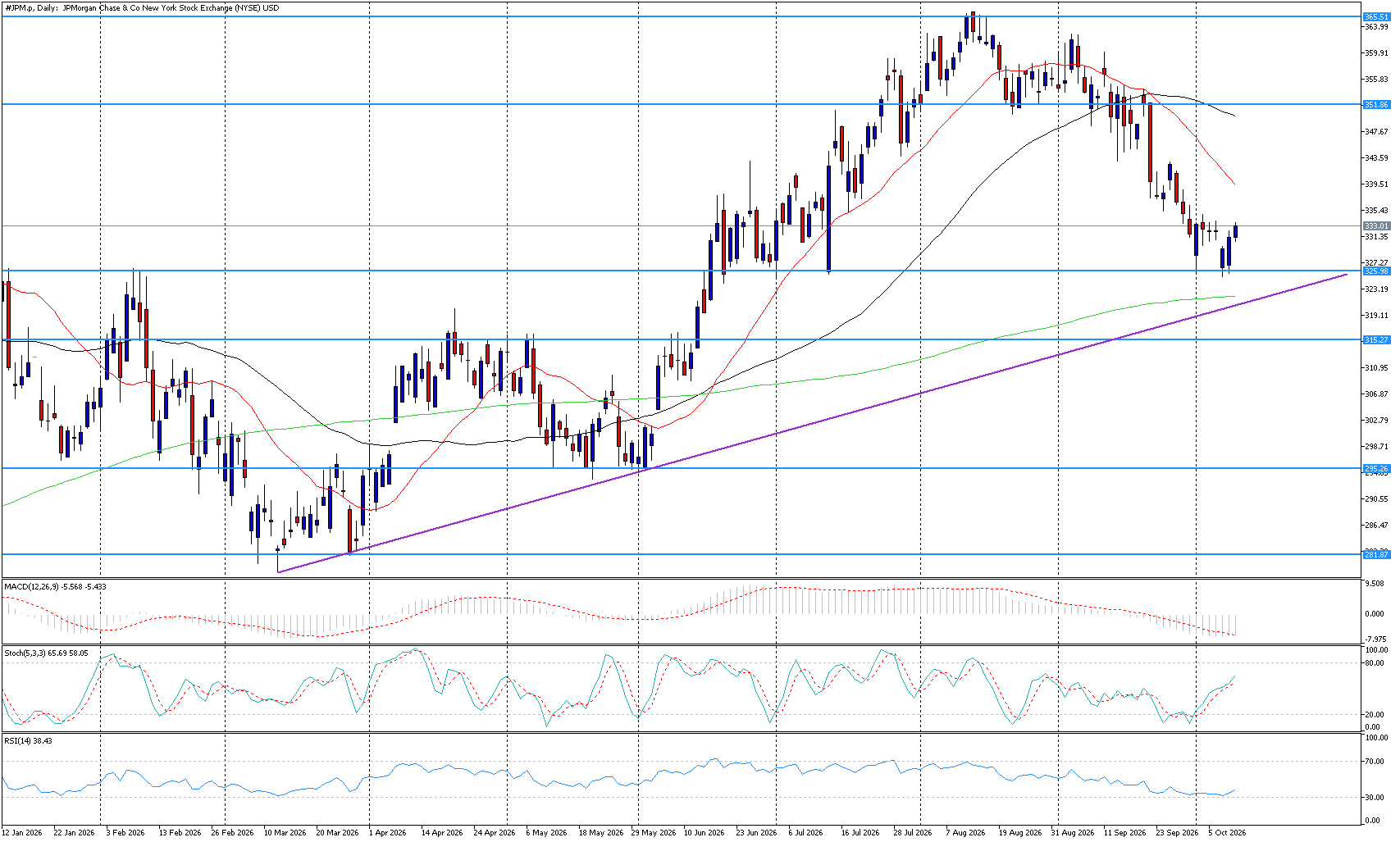Click the 3 Feb 2026 date label

125,833
